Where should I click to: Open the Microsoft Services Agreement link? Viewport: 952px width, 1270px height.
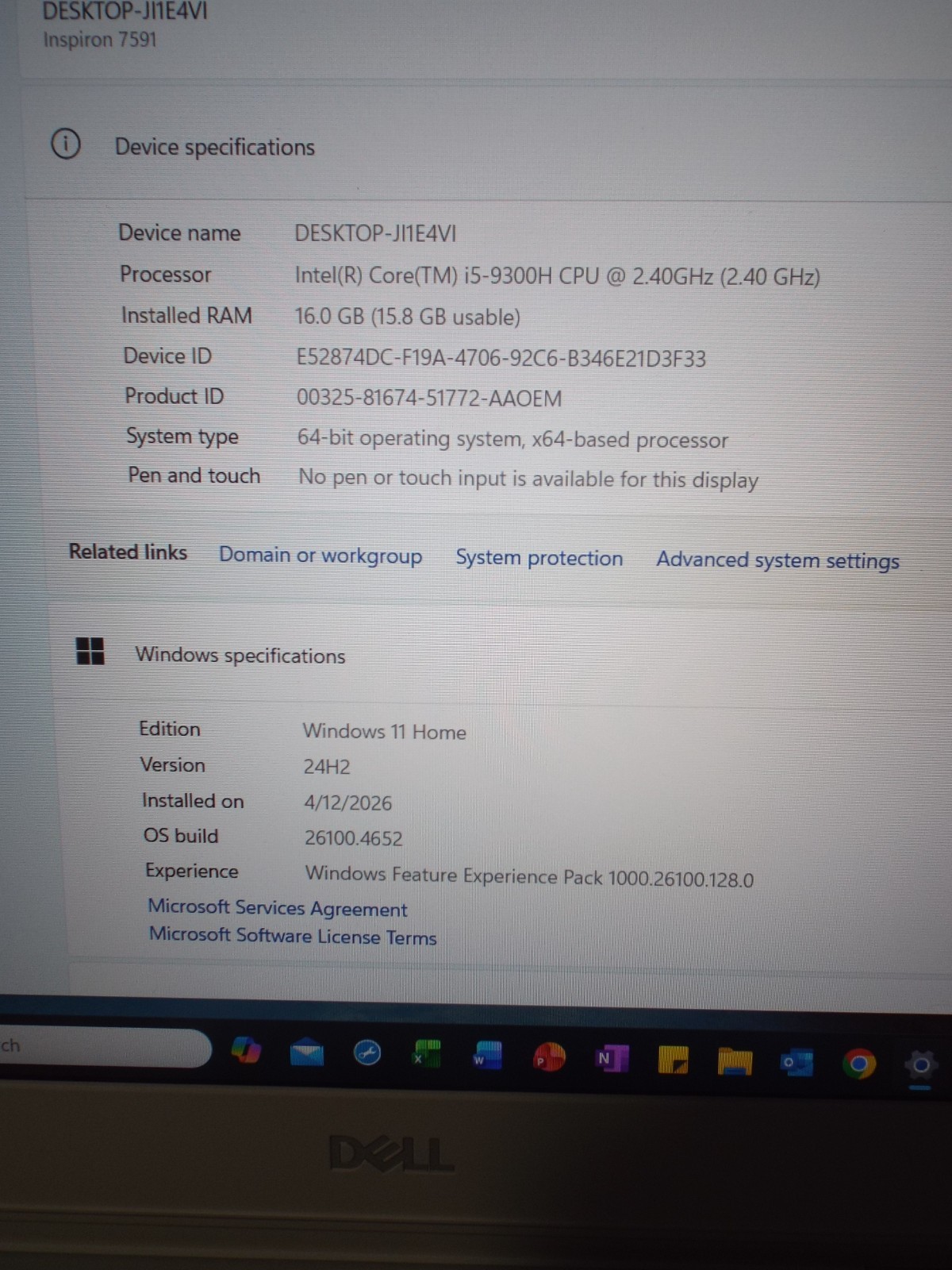(278, 908)
